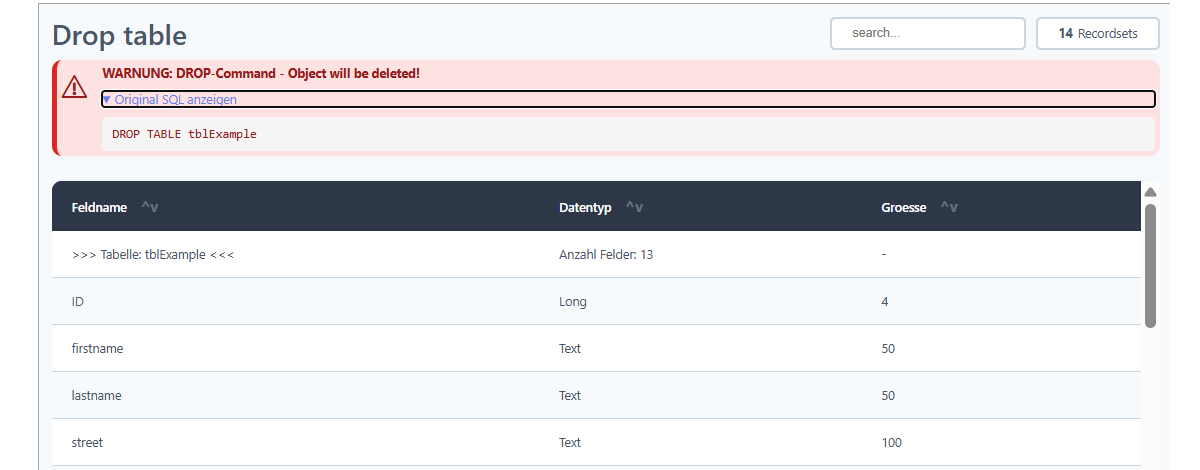Click the DROP TABLE tblExample code box

pyautogui.click(x=628, y=134)
